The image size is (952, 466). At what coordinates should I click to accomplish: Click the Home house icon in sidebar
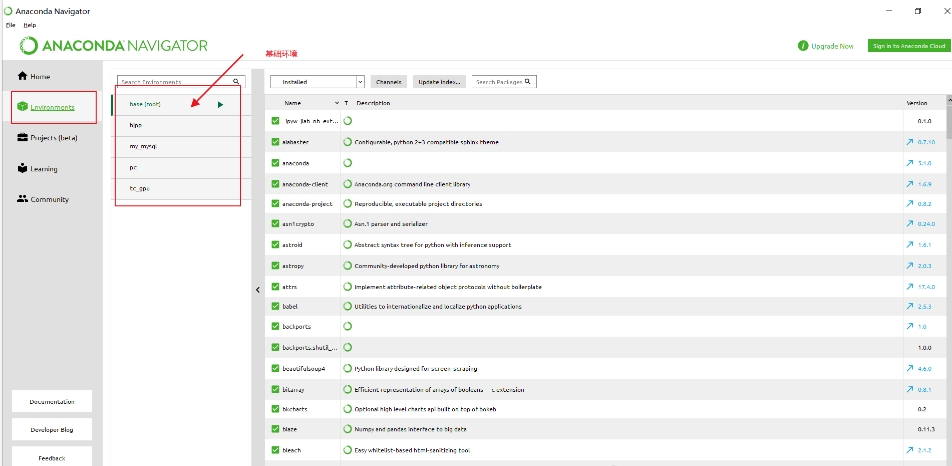click(x=22, y=76)
